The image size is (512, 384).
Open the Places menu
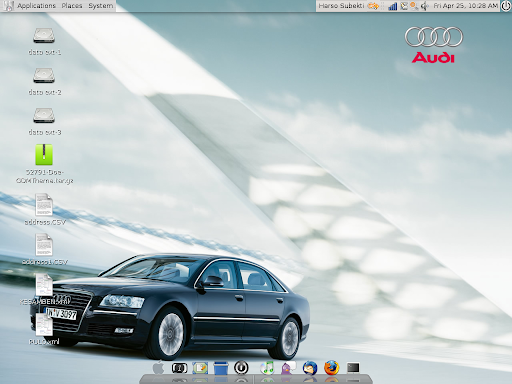point(72,6)
